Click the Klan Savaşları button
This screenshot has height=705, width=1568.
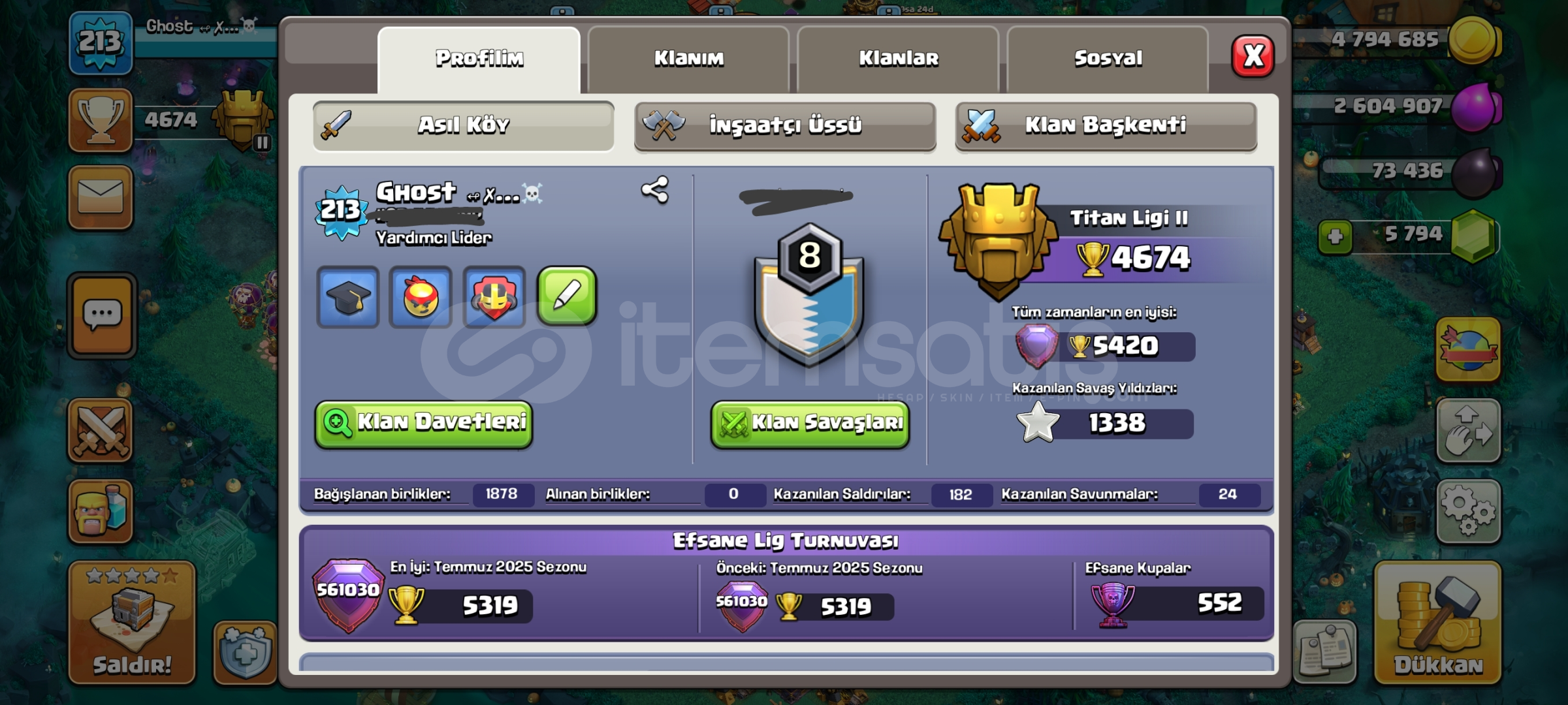pyautogui.click(x=810, y=424)
